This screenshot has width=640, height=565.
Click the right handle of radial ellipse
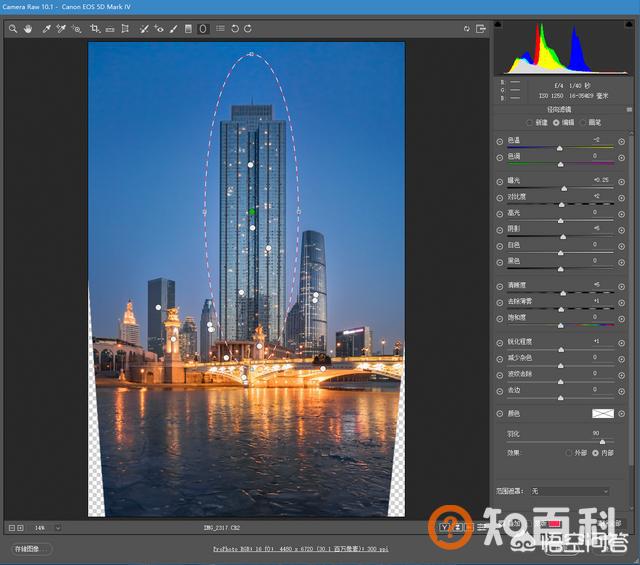coord(299,211)
